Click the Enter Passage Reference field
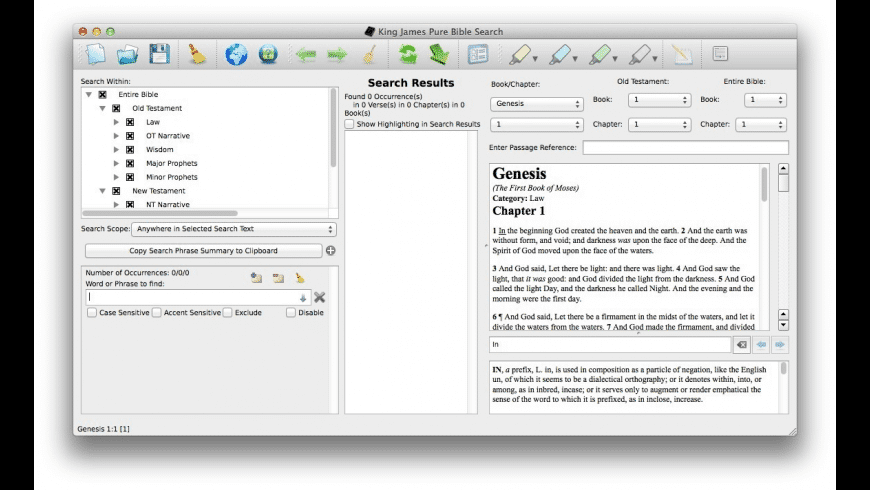 point(685,148)
